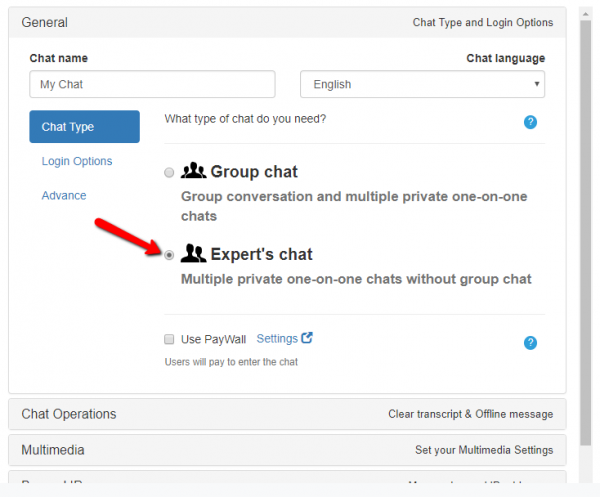Click external link icon next to Settings

308,338
